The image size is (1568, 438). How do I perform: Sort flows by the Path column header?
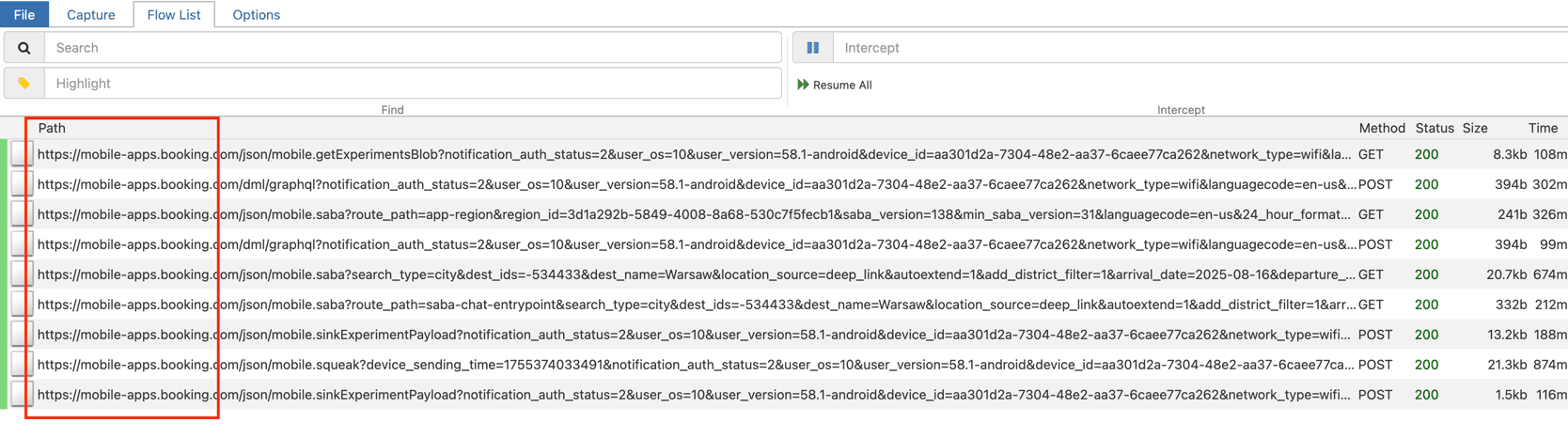click(x=52, y=128)
